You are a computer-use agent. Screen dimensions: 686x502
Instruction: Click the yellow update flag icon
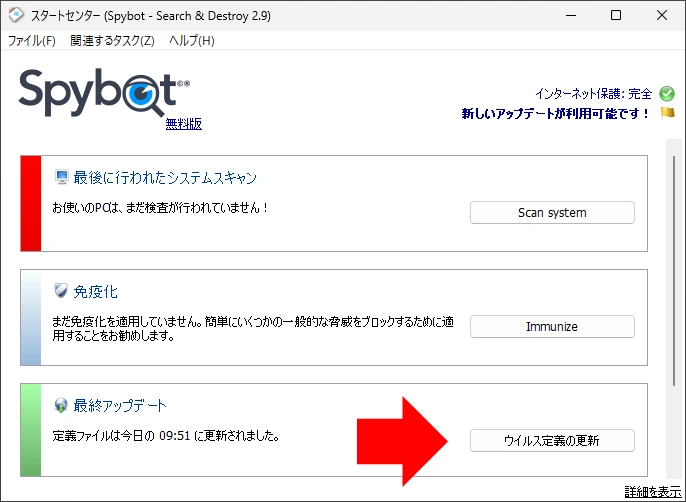(x=667, y=113)
